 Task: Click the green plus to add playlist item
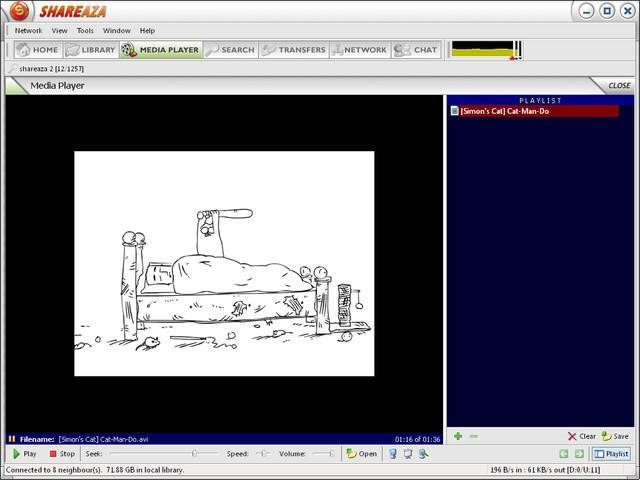tap(458, 436)
